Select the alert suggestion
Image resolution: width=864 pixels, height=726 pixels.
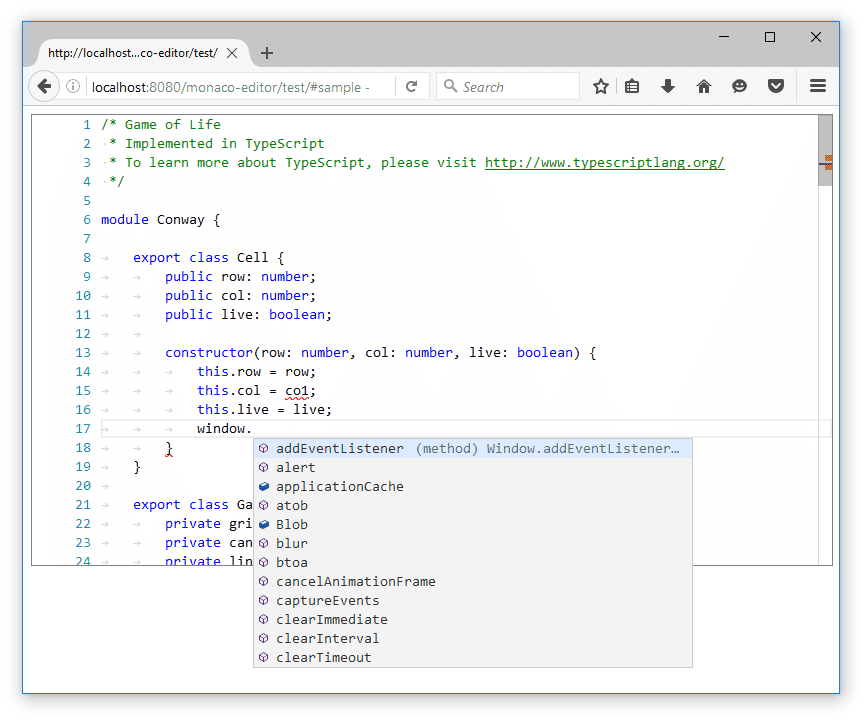click(x=295, y=467)
